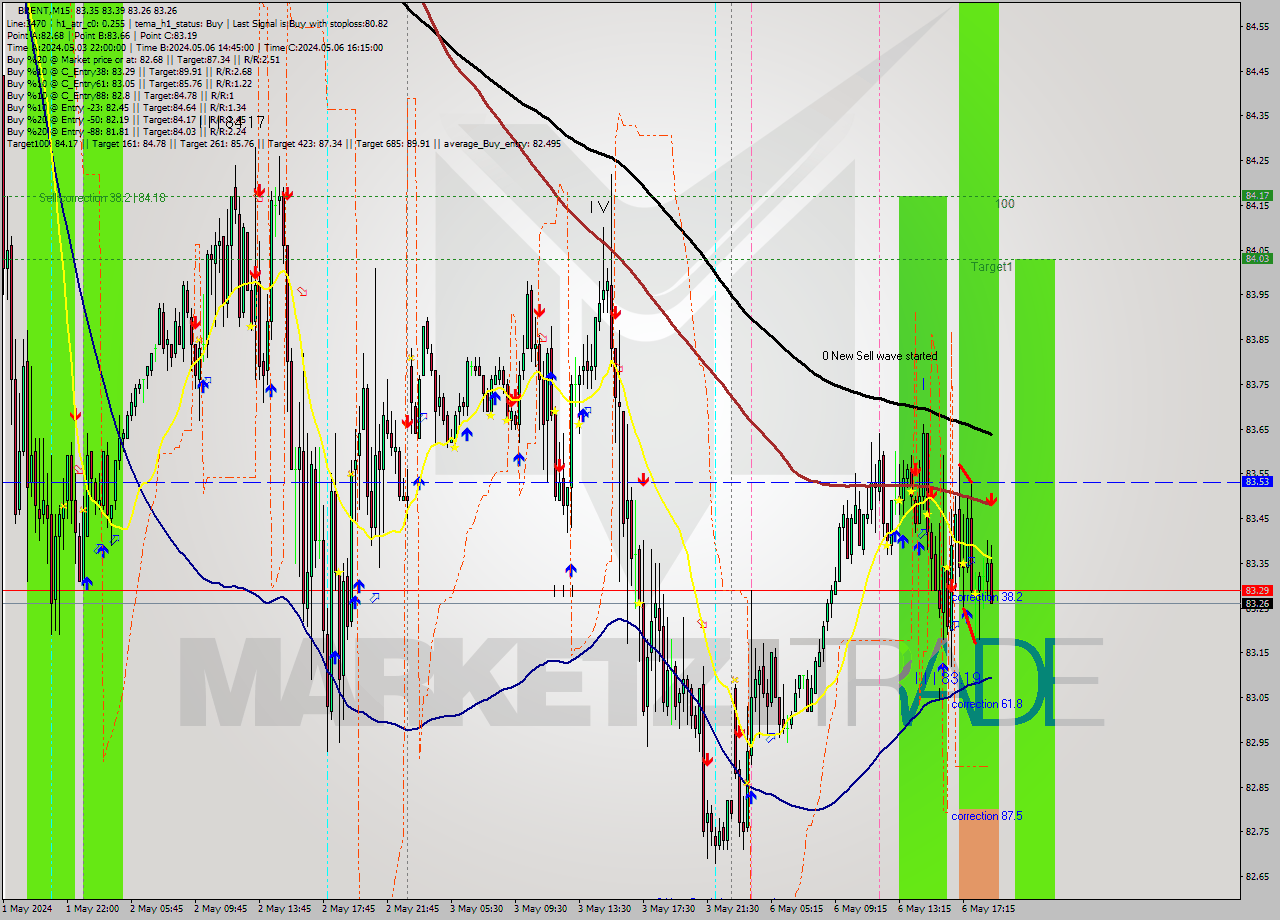Select the red arrow above the highest 2 May candle
This screenshot has width=1280, height=920.
tap(259, 190)
